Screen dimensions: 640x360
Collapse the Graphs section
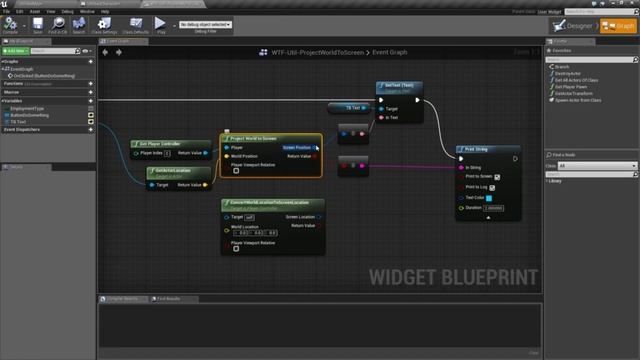pos(2,62)
